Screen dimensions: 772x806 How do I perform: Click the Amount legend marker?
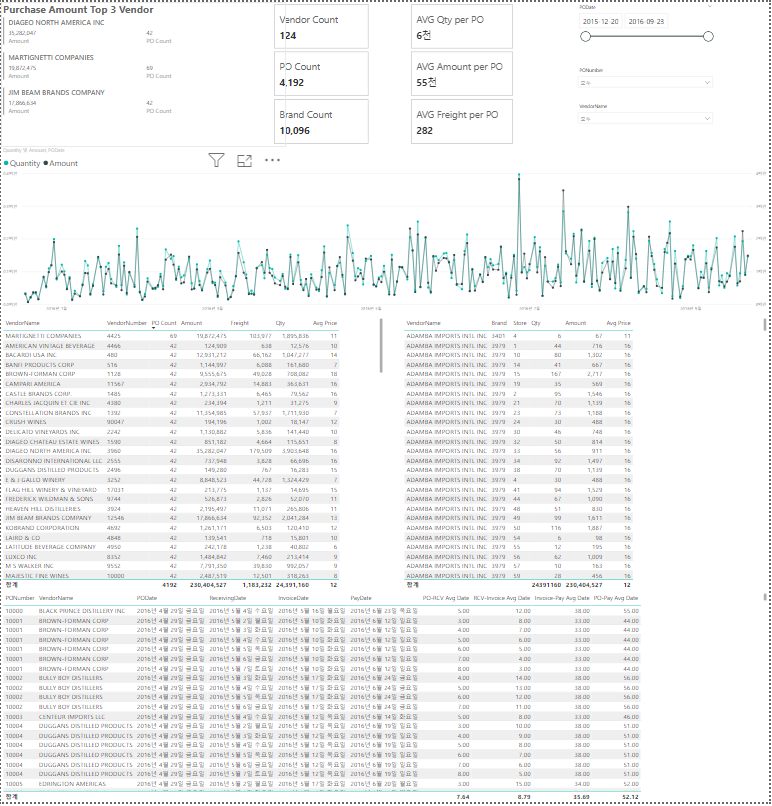(46, 163)
